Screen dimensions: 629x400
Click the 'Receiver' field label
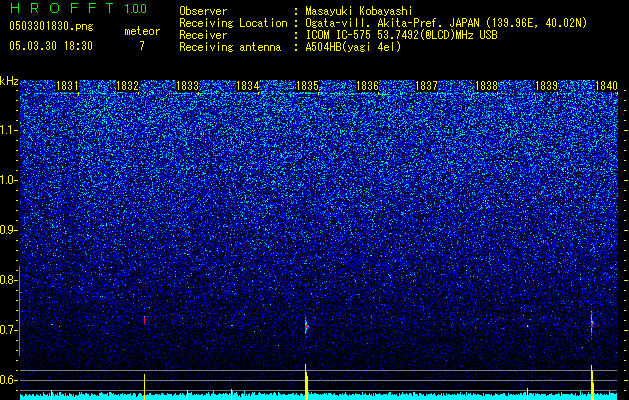pos(203,35)
